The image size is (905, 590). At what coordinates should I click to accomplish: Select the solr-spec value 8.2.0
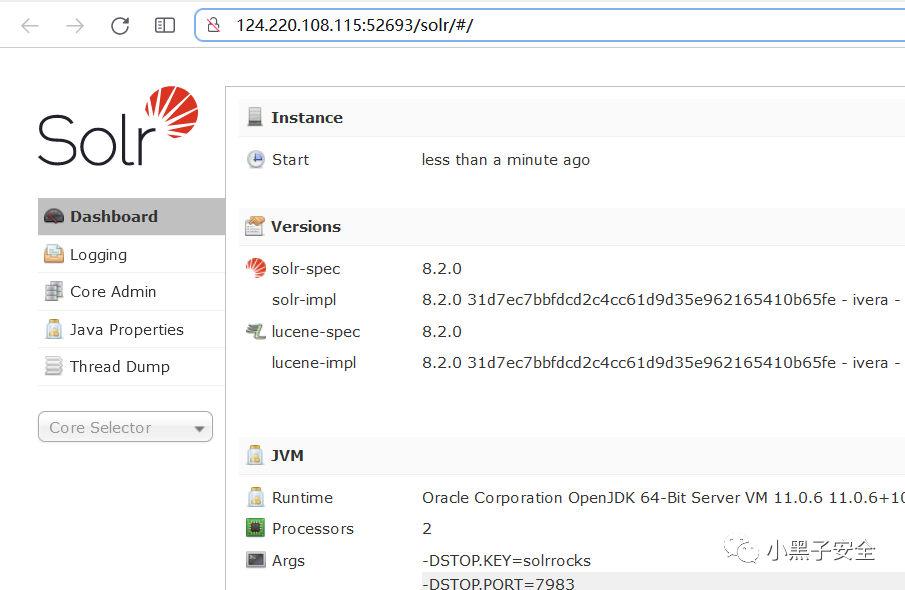[x=442, y=269]
